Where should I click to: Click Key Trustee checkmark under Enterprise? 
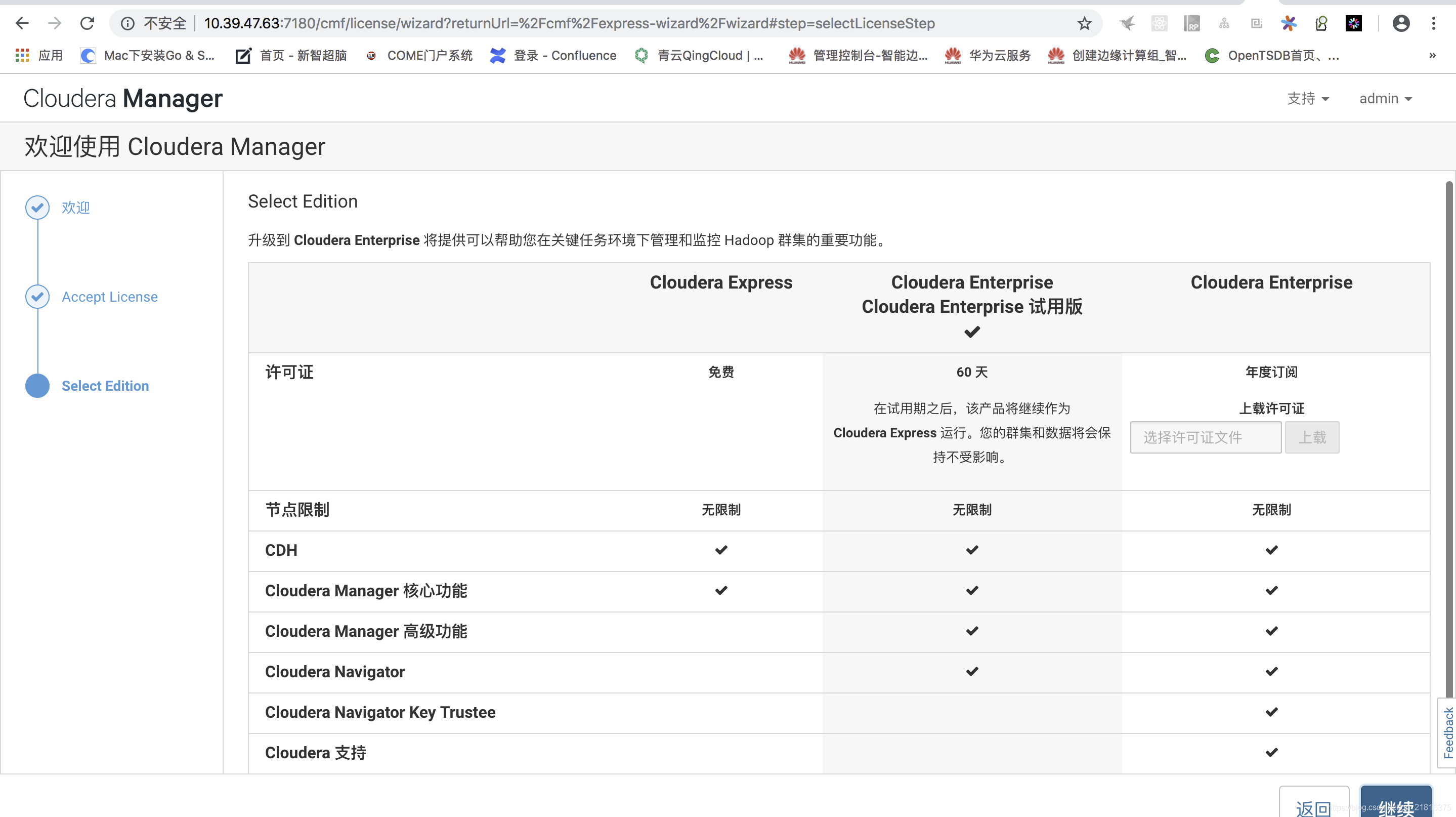pyautogui.click(x=1272, y=712)
